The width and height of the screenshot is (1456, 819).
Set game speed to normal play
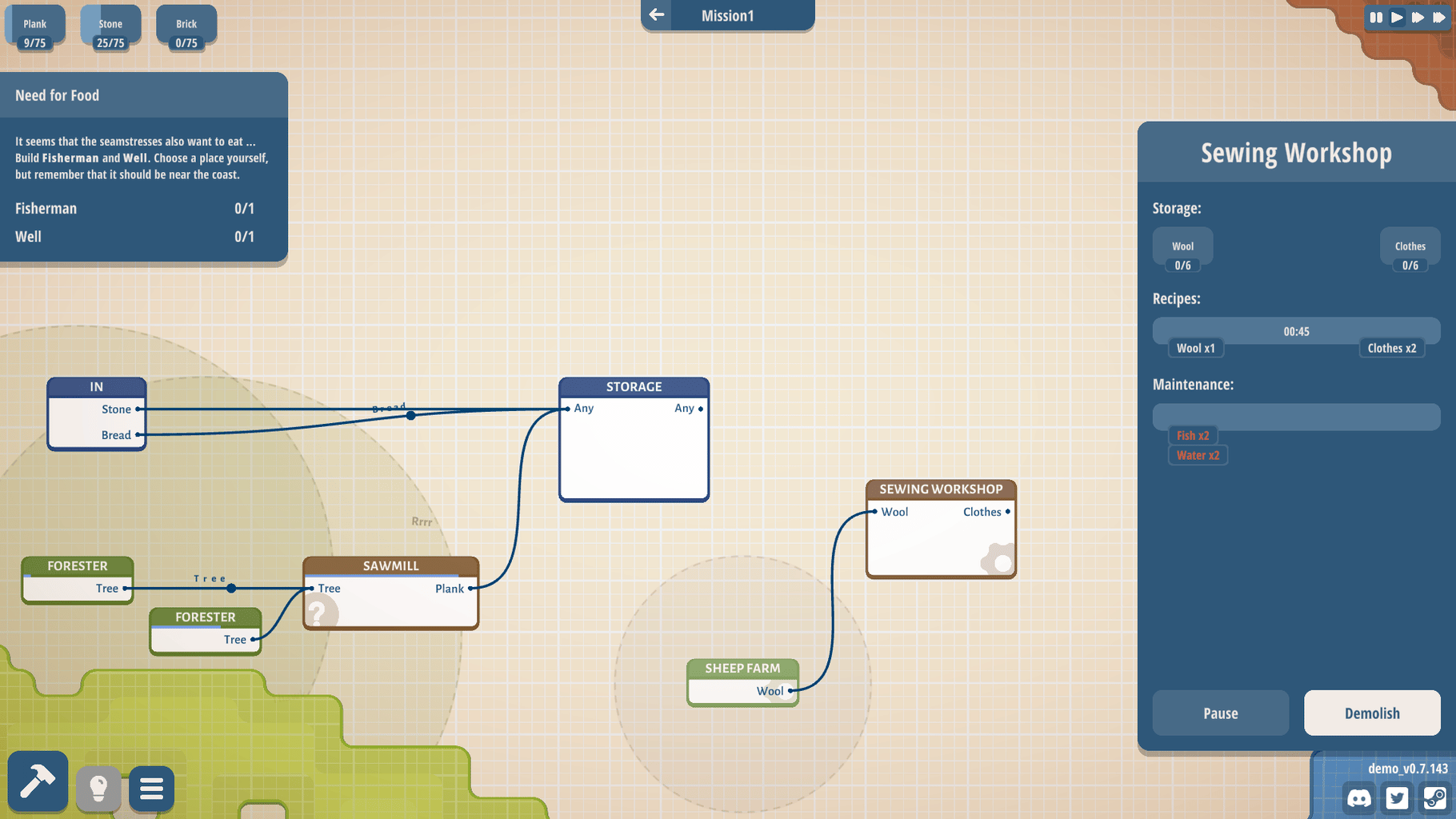click(1397, 17)
